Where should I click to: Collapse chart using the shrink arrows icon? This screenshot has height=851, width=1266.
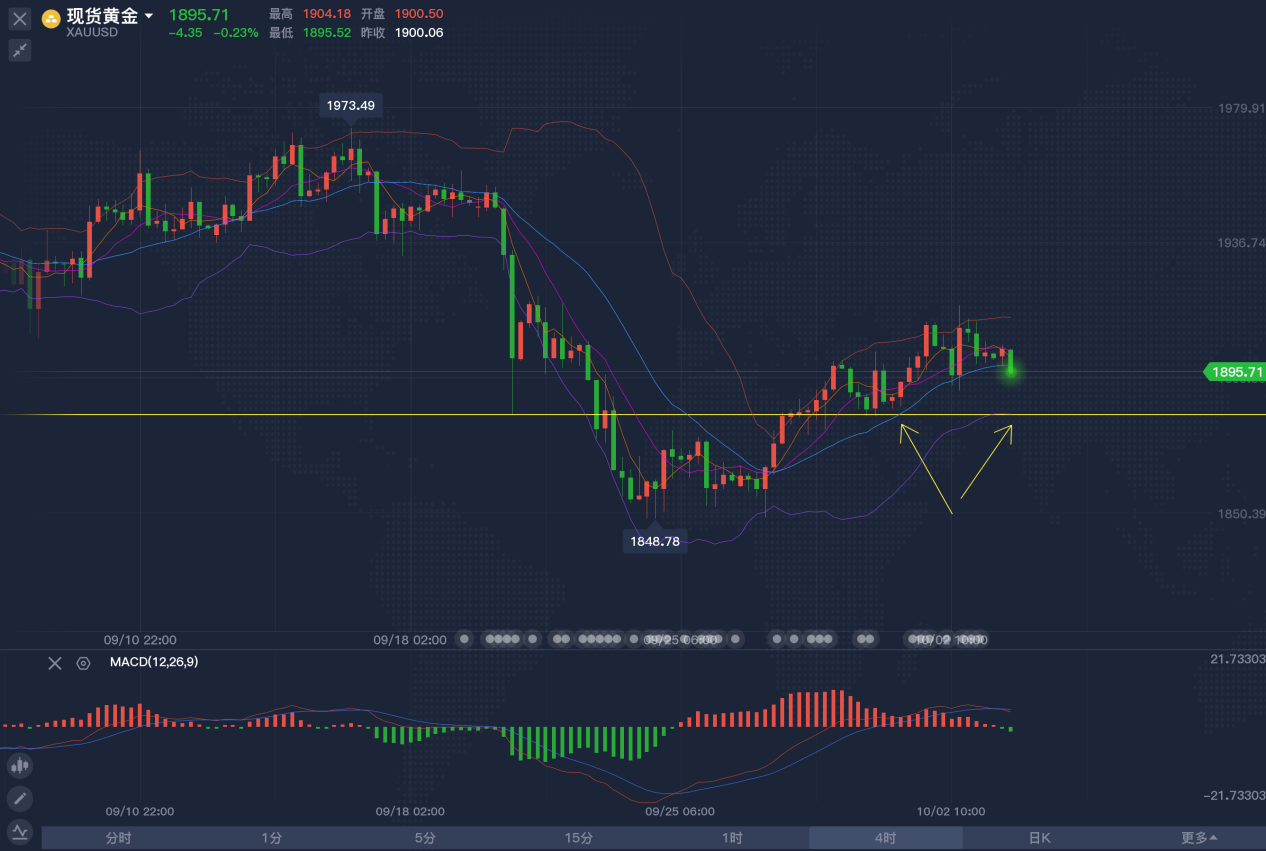point(20,50)
